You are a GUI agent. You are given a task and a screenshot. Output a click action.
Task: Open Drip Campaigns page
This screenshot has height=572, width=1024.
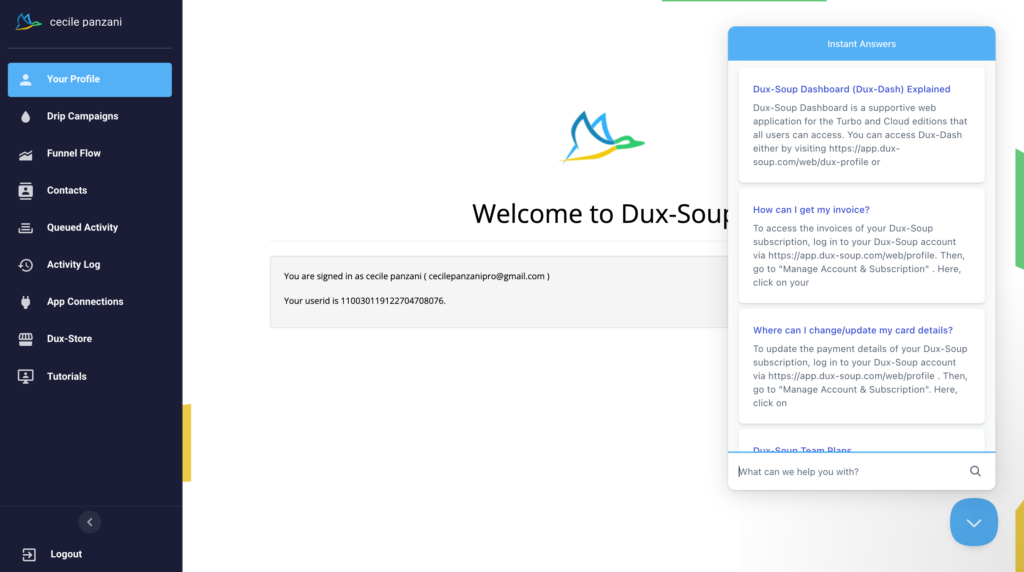(89, 116)
